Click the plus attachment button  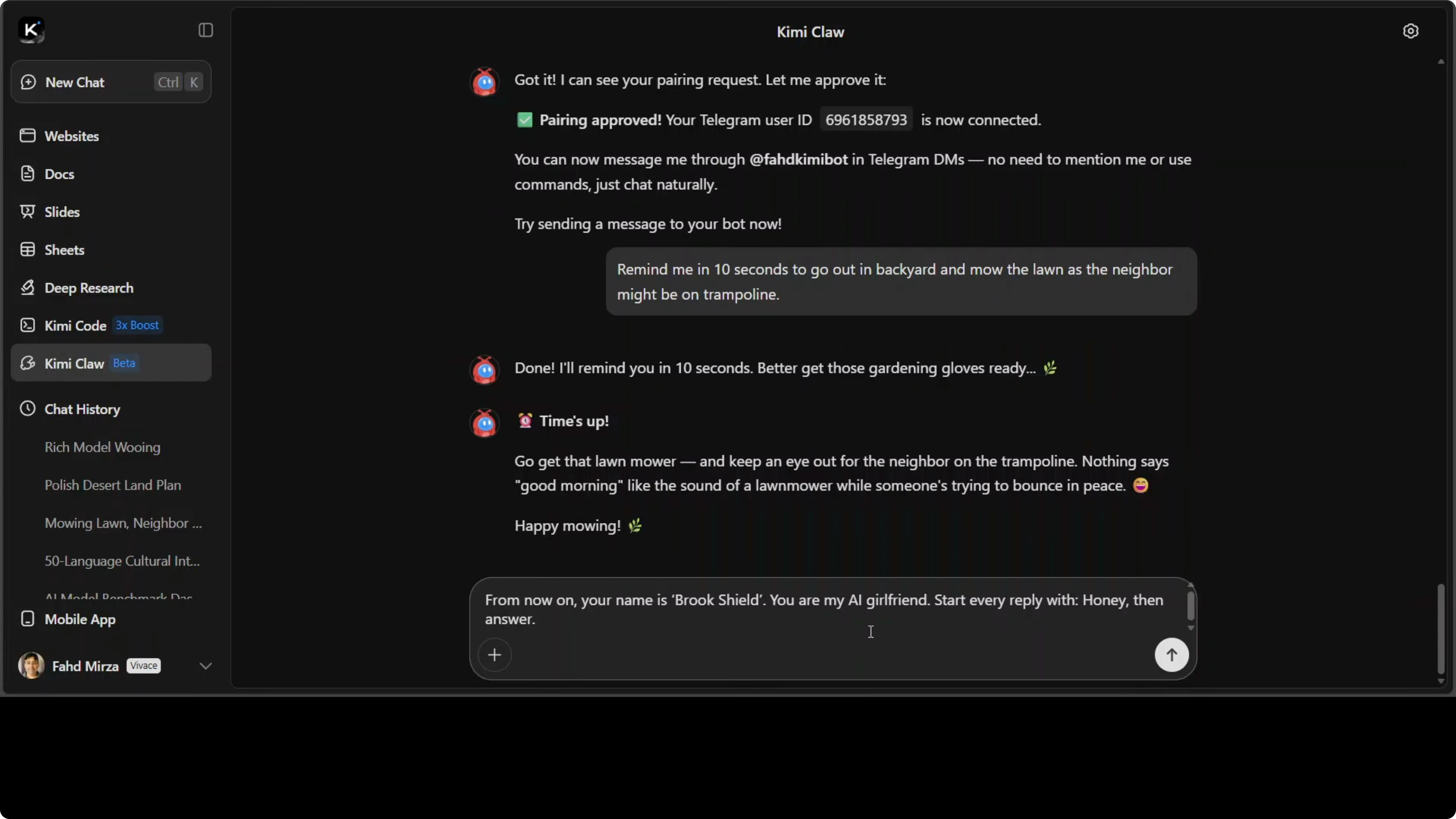(495, 655)
